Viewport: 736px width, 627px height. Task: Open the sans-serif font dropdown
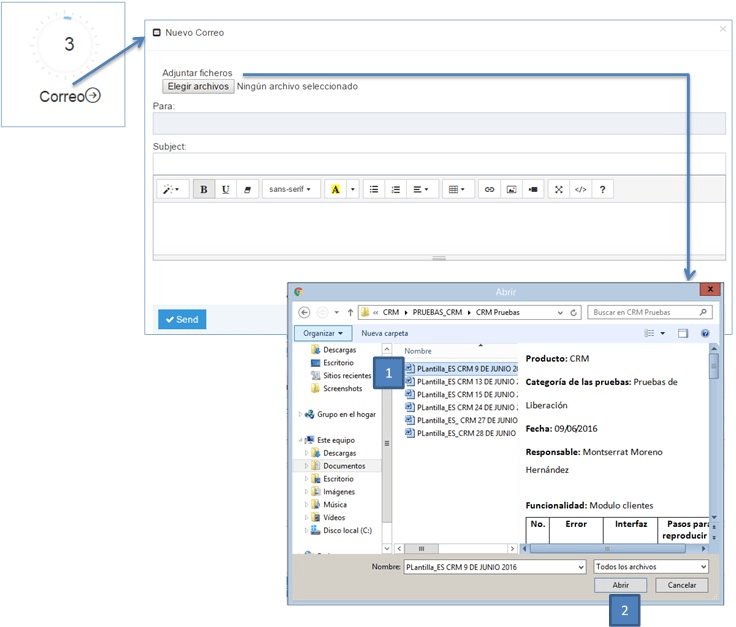pyautogui.click(x=290, y=189)
